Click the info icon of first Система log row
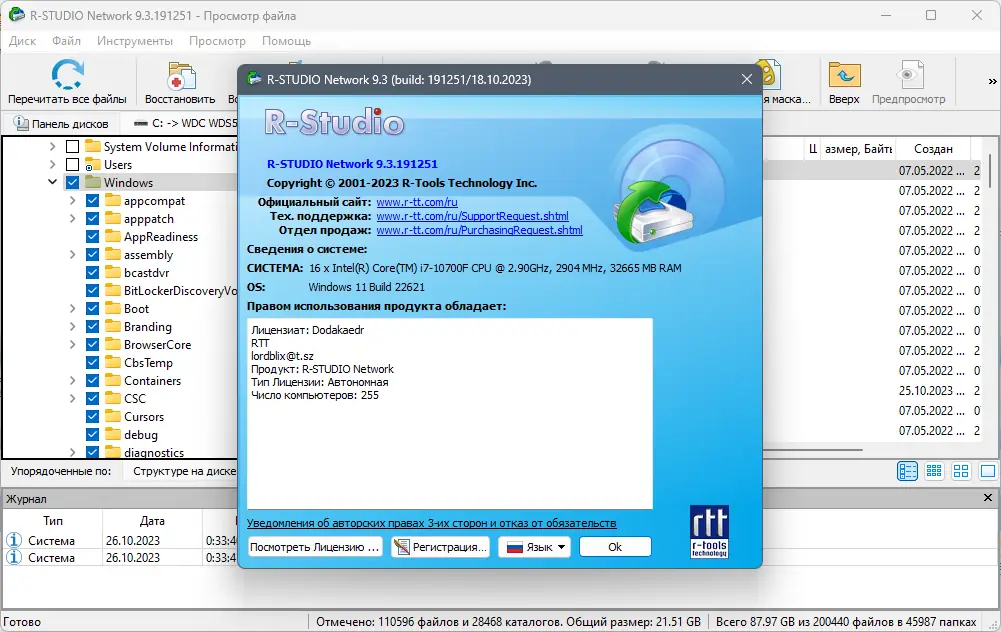Screen dimensions: 1001x632 [14, 540]
